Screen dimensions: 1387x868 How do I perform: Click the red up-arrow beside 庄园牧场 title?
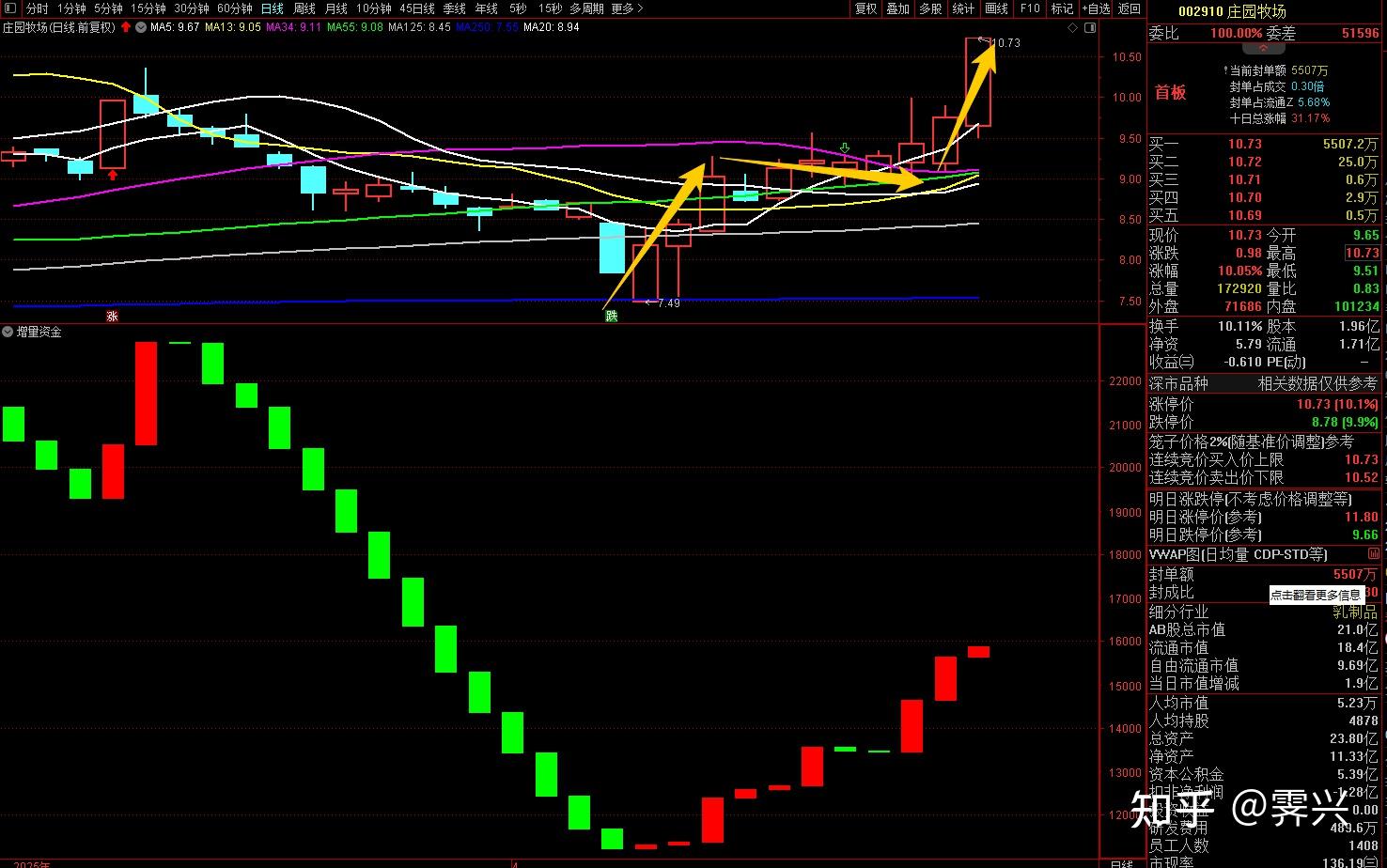[126, 27]
